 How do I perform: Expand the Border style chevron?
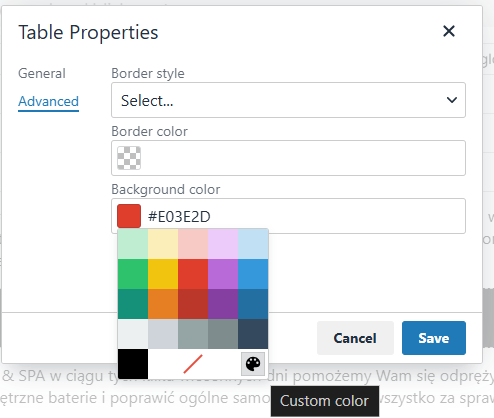click(x=452, y=100)
